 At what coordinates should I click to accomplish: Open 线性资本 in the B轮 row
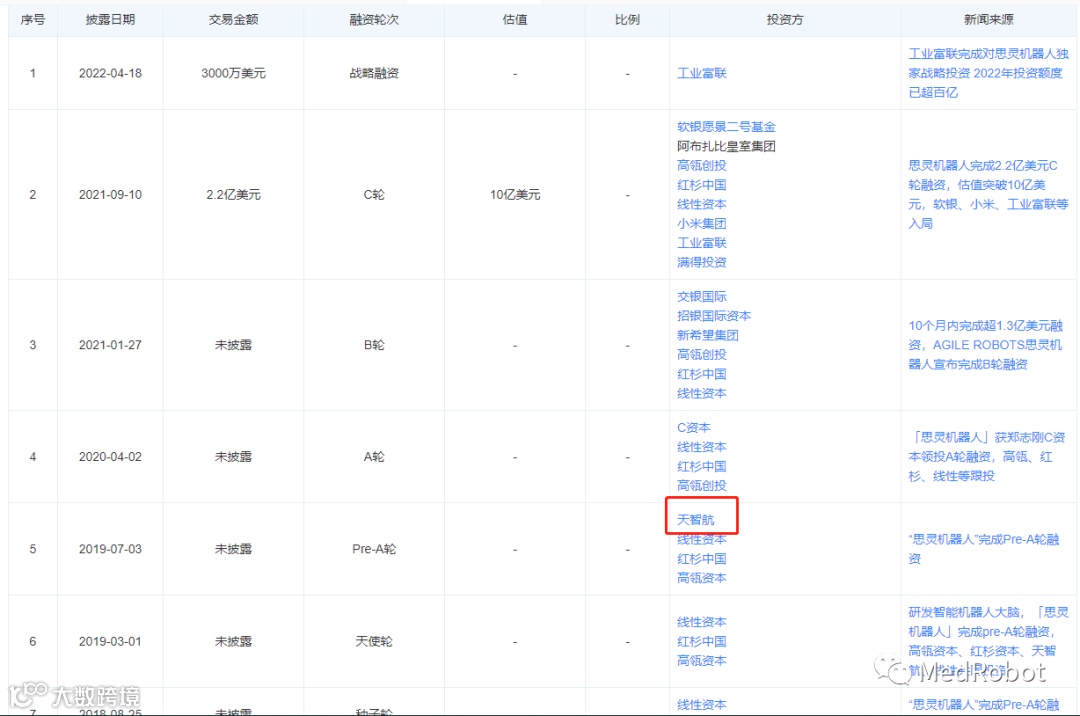point(701,393)
